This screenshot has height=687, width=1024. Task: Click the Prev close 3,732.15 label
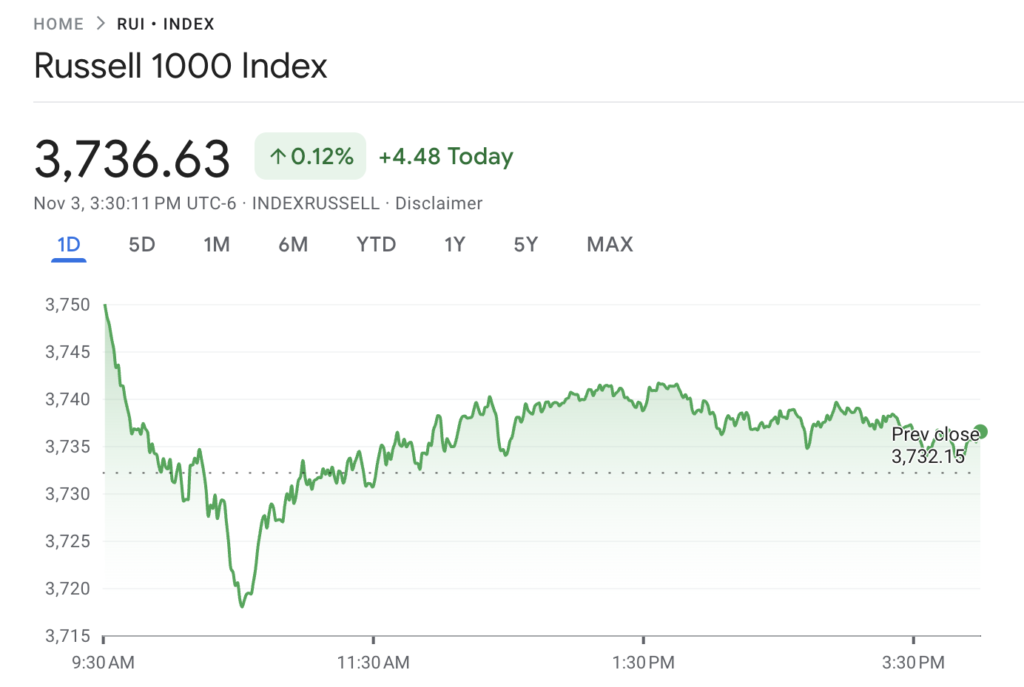pyautogui.click(x=934, y=444)
